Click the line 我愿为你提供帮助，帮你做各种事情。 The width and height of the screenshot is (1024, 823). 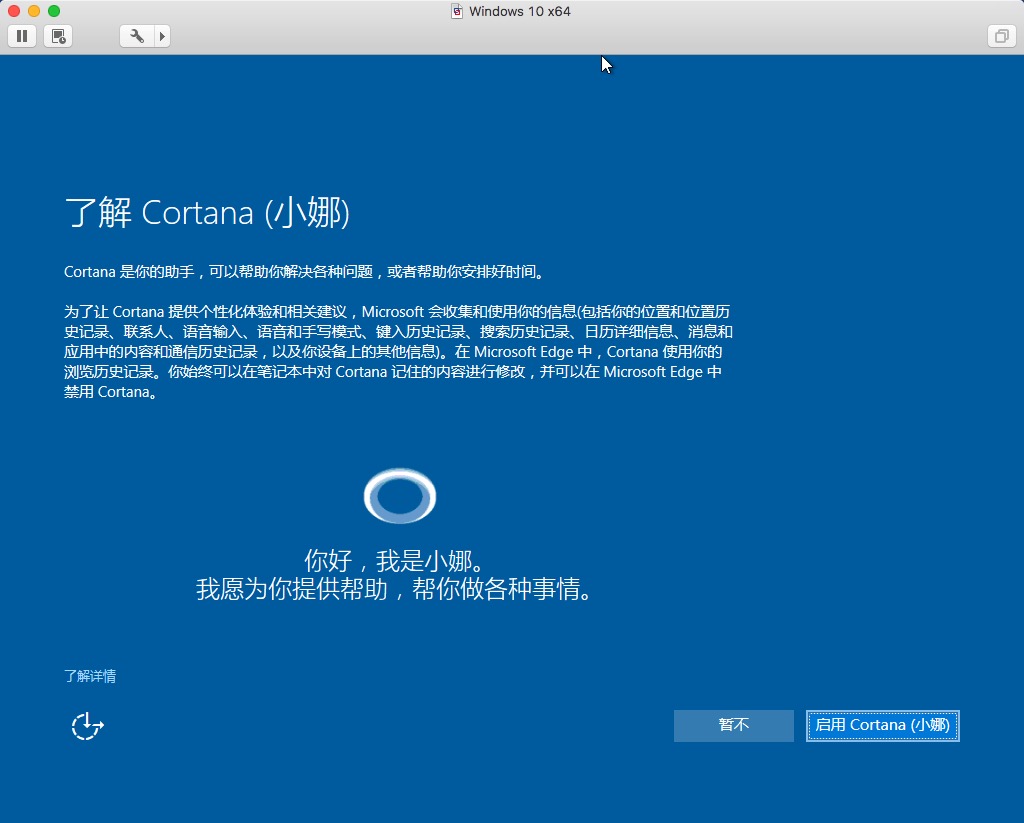pyautogui.click(x=394, y=589)
